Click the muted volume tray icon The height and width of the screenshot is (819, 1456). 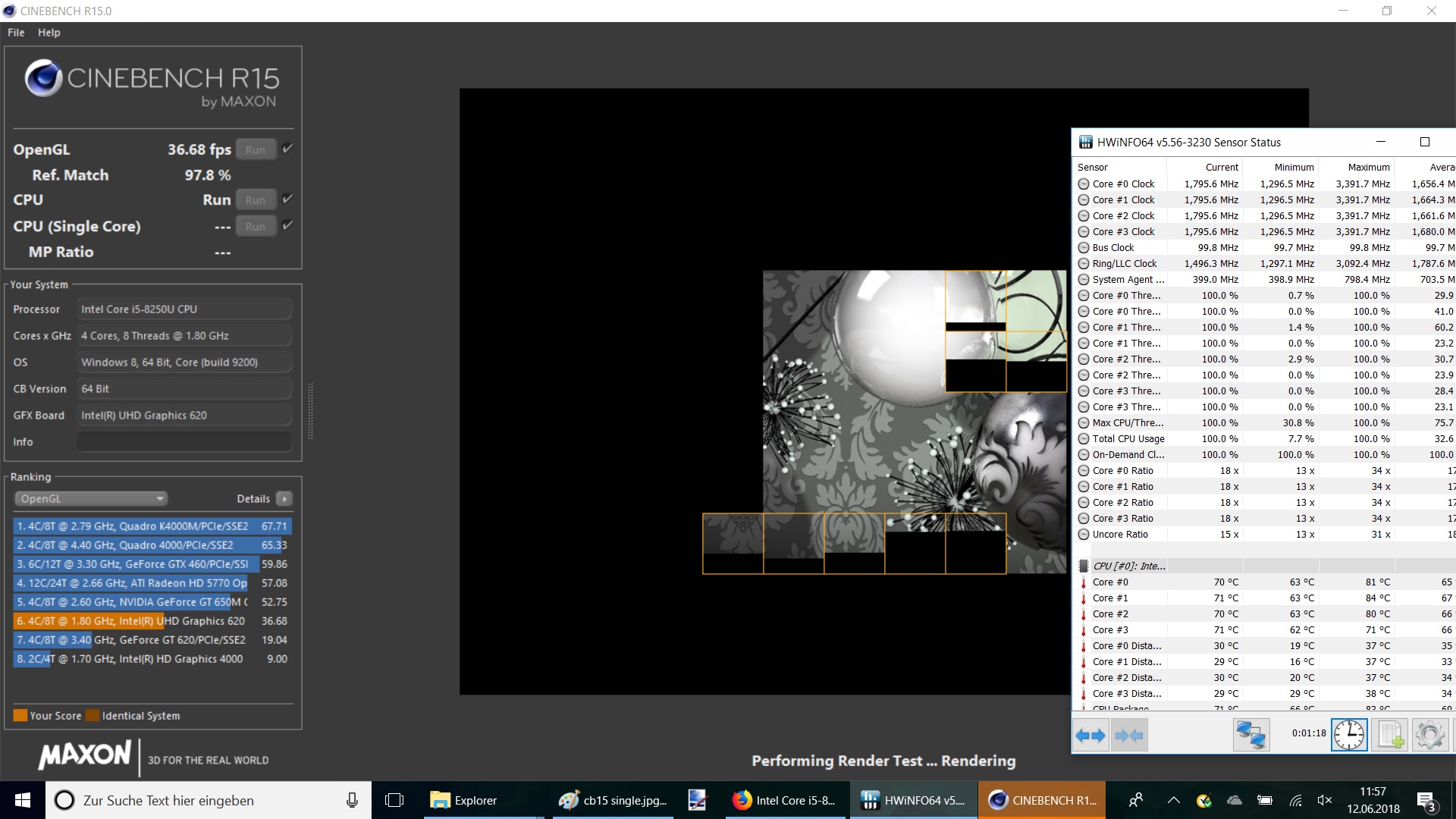(1325, 800)
